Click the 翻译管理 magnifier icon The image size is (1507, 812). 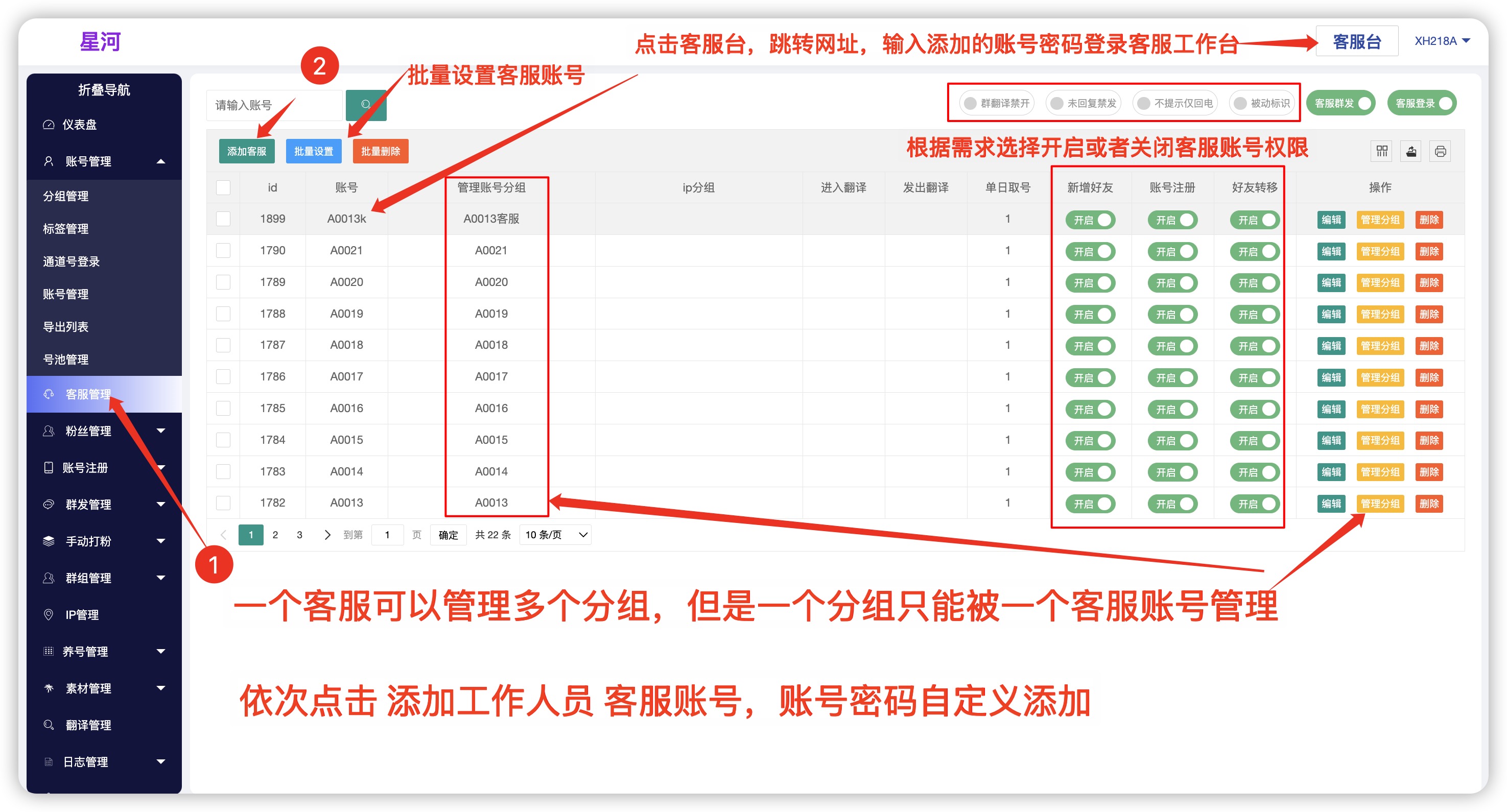point(49,724)
